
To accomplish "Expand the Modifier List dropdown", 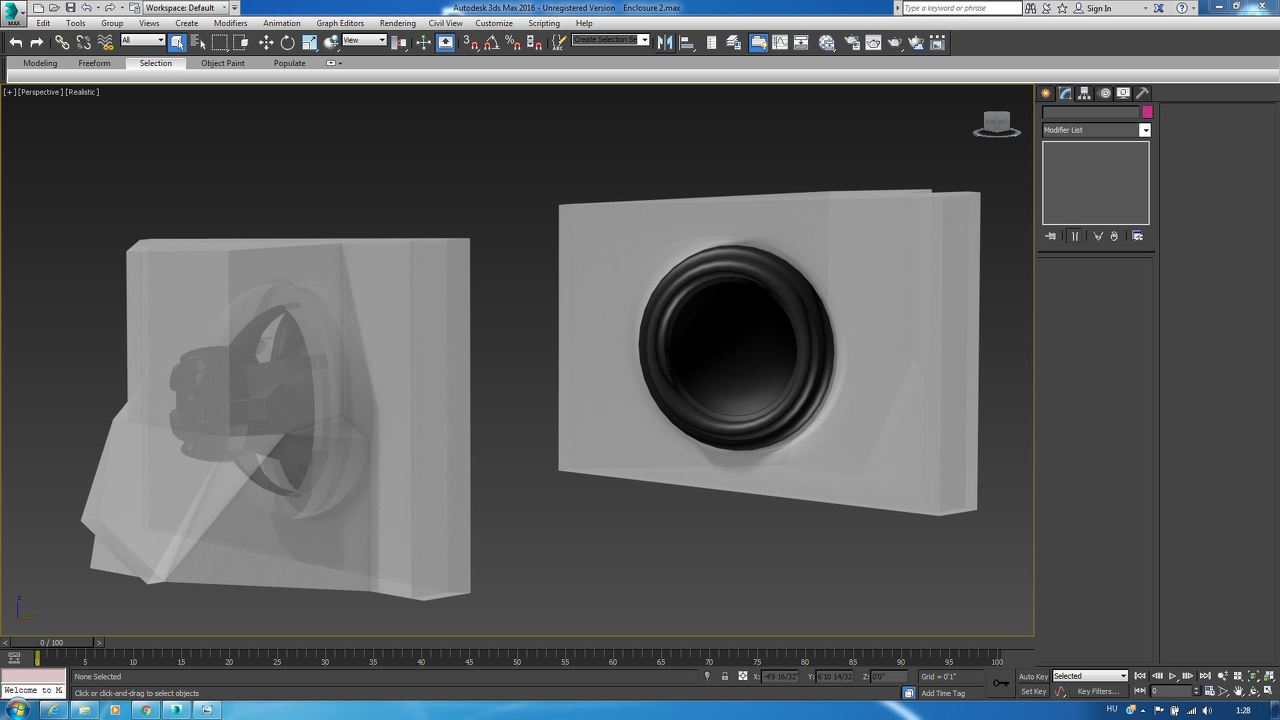I will pyautogui.click(x=1145, y=130).
